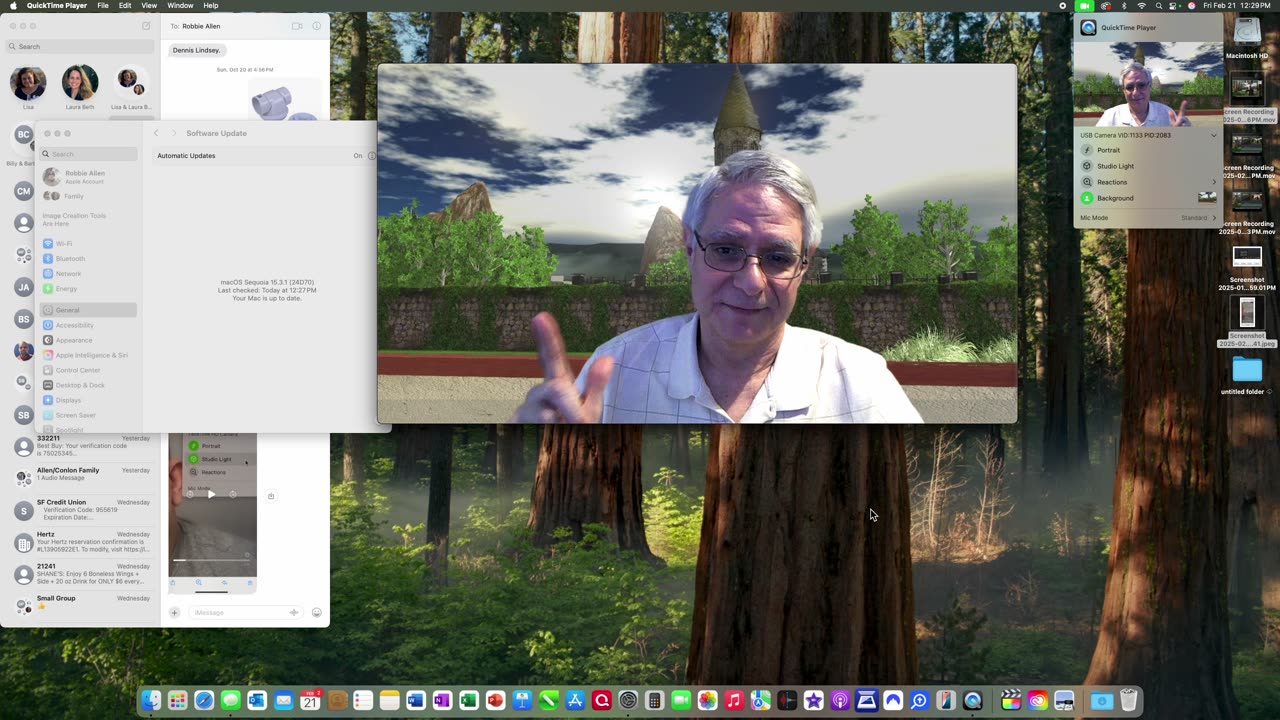This screenshot has width=1280, height=720.
Task: Click the Messages search field
Action: [80, 46]
